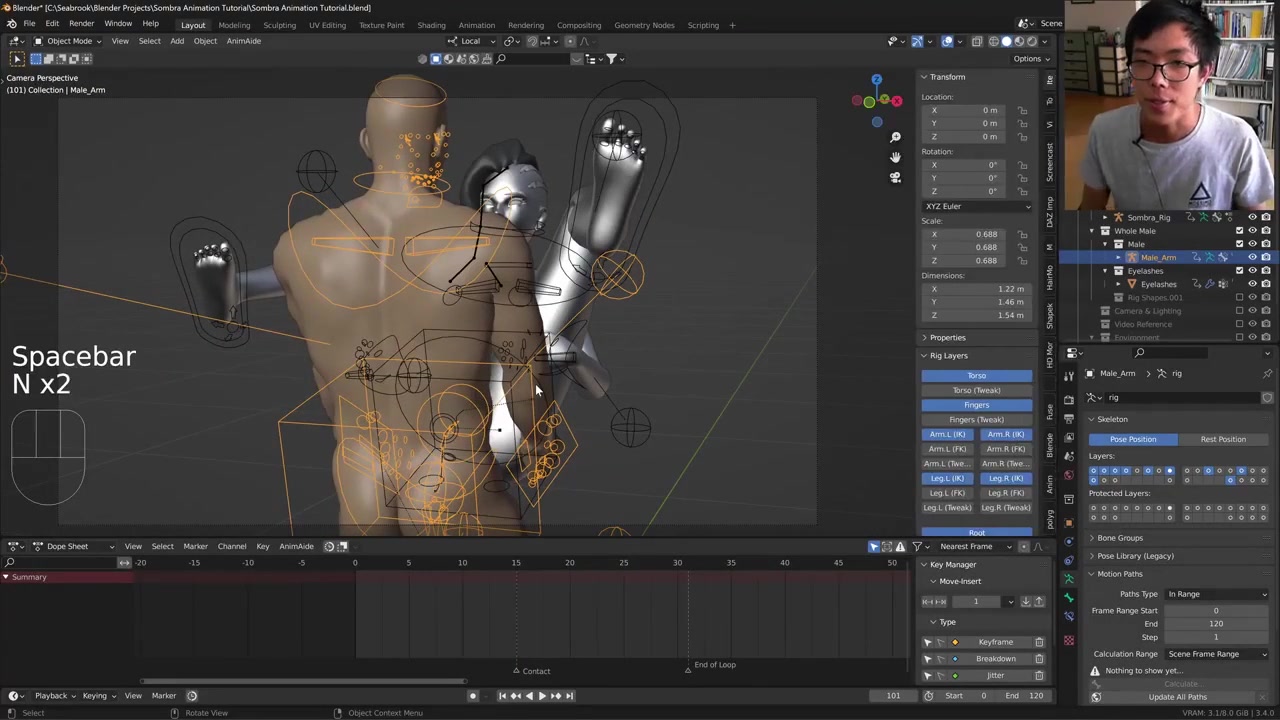Viewport: 1280px width, 720px height.
Task: Hide Male_Arm using its eye icon
Action: coord(1252,257)
